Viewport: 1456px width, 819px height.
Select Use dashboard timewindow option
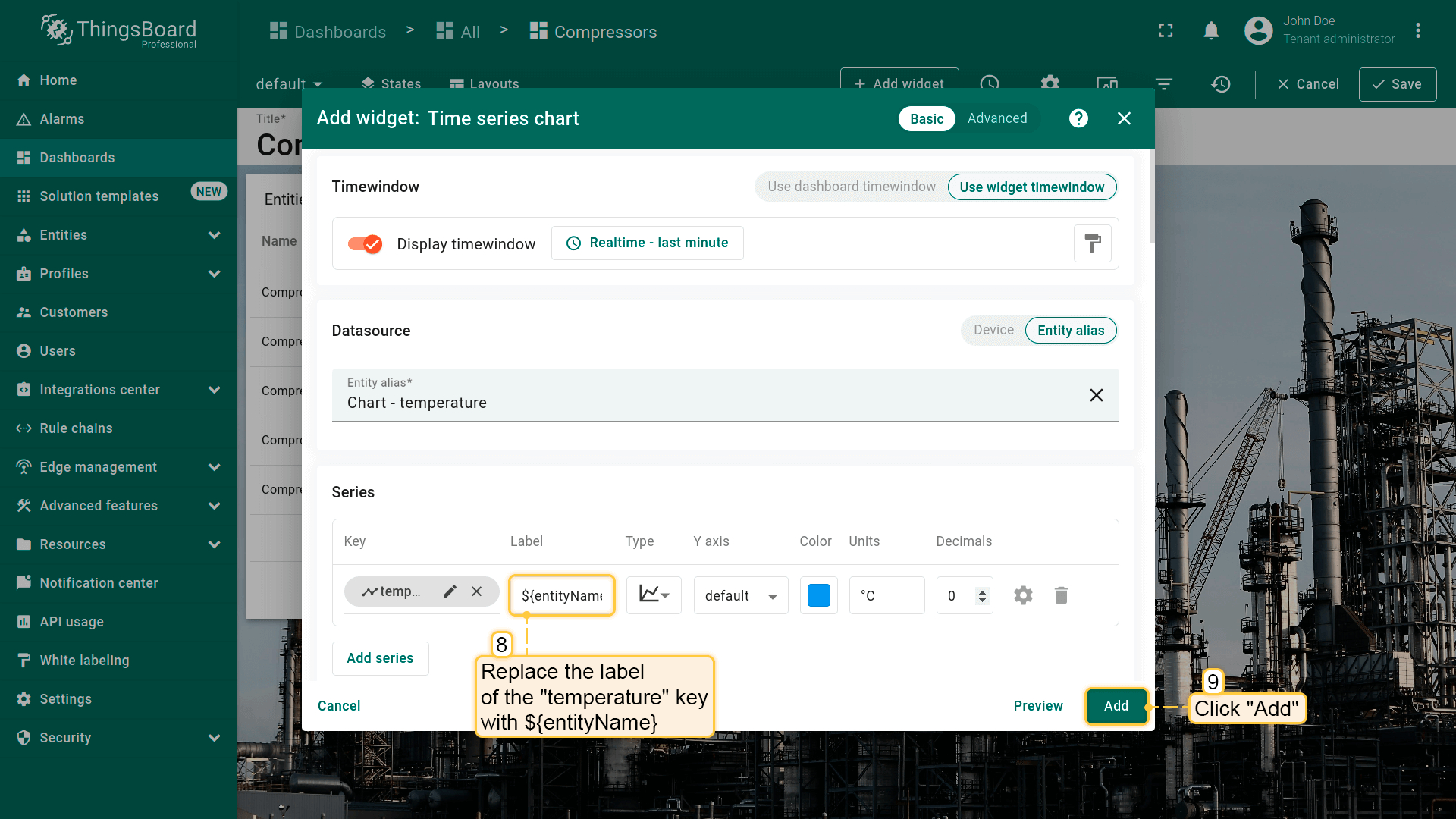click(x=851, y=187)
